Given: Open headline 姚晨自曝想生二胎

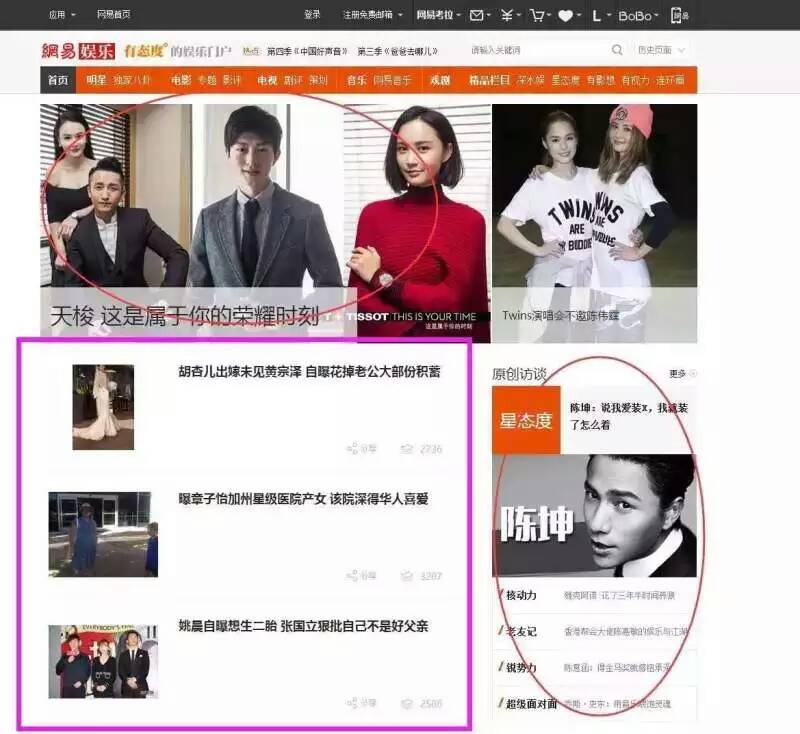Looking at the screenshot, I should (x=304, y=626).
